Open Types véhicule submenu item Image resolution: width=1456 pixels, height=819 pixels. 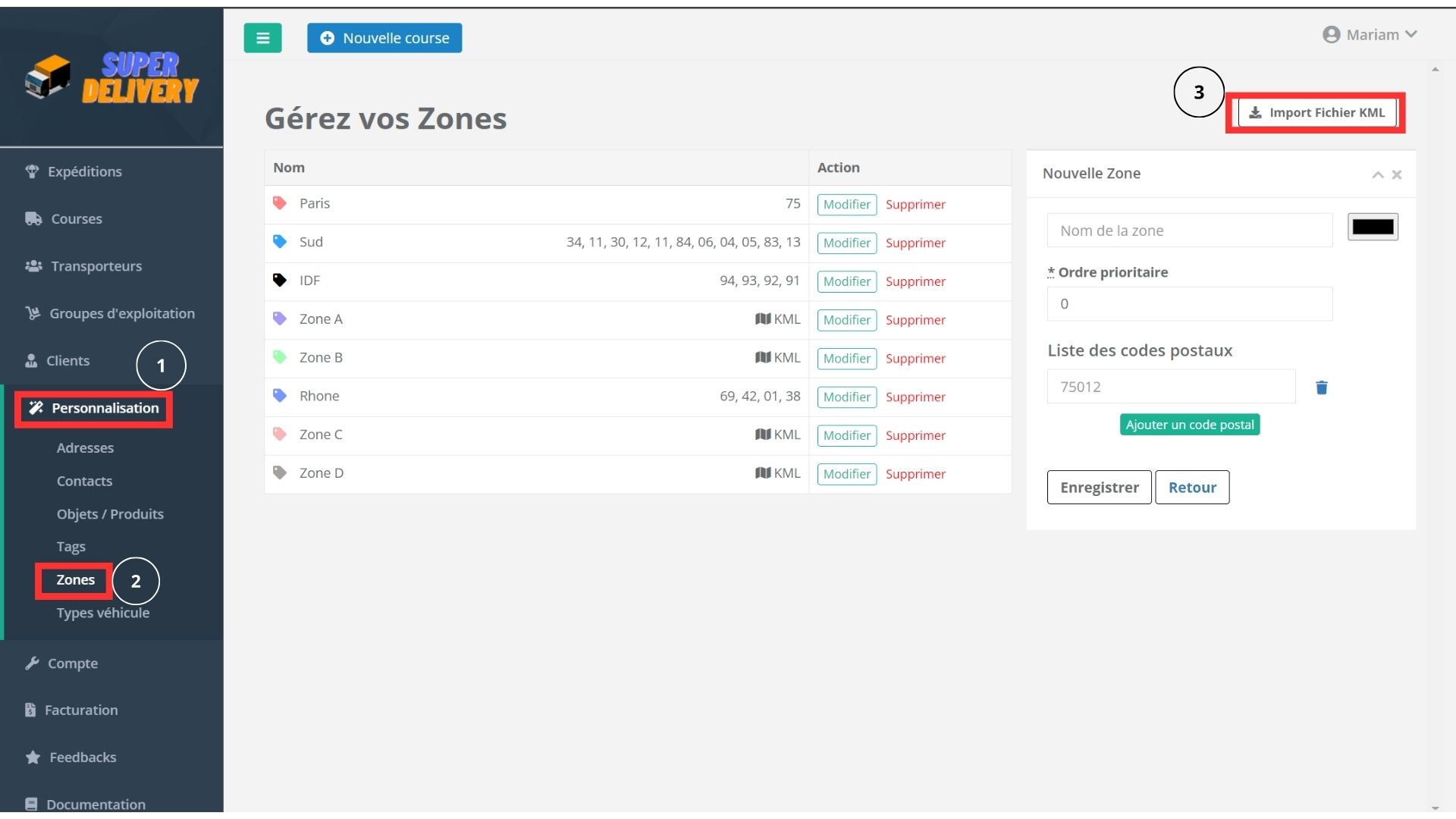click(103, 613)
